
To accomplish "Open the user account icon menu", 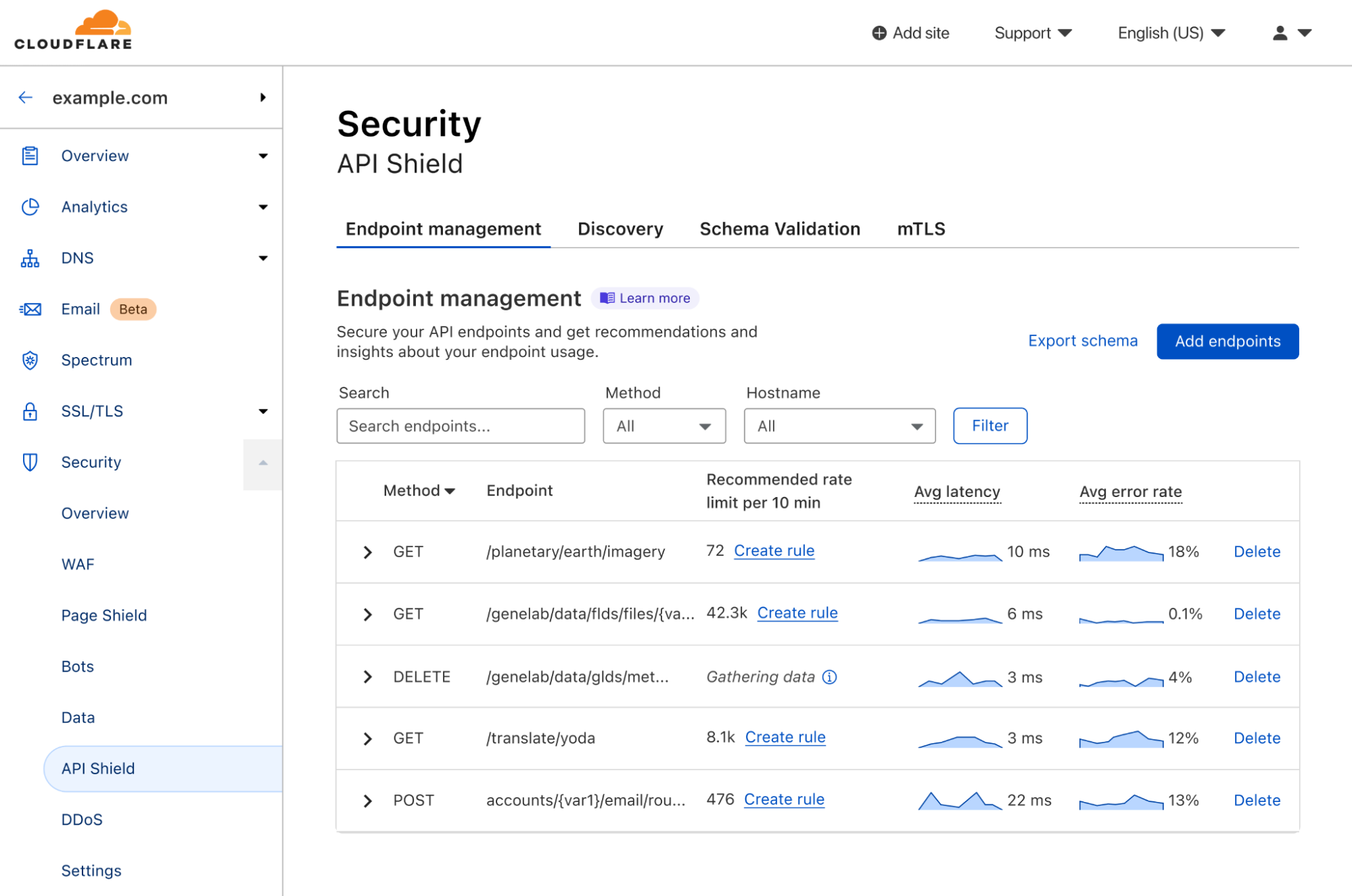I will click(x=1292, y=32).
